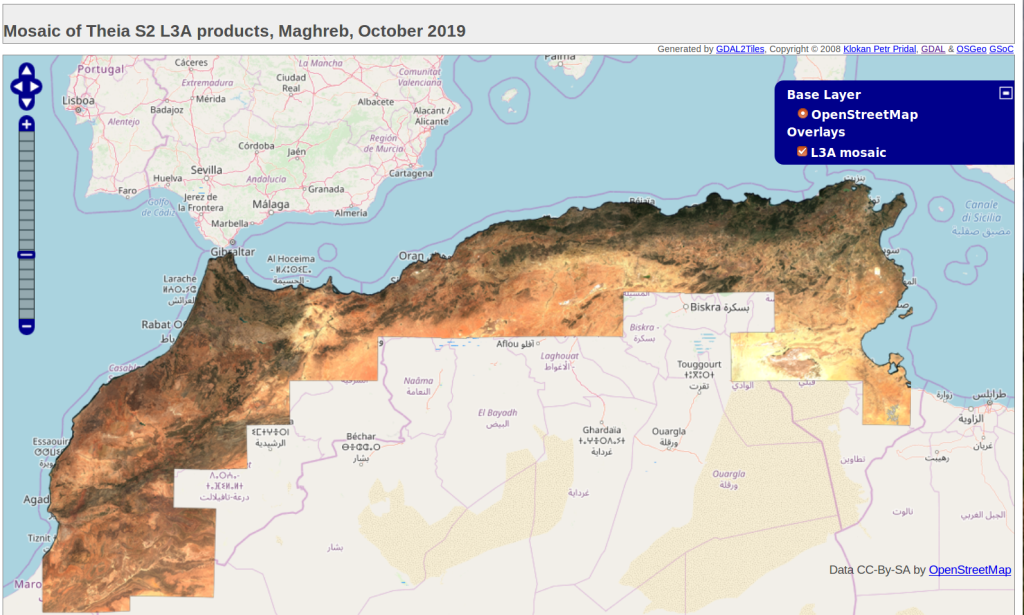Open the OpenStreetMap attribution link
Viewport: 1024px width, 615px height.
[970, 570]
